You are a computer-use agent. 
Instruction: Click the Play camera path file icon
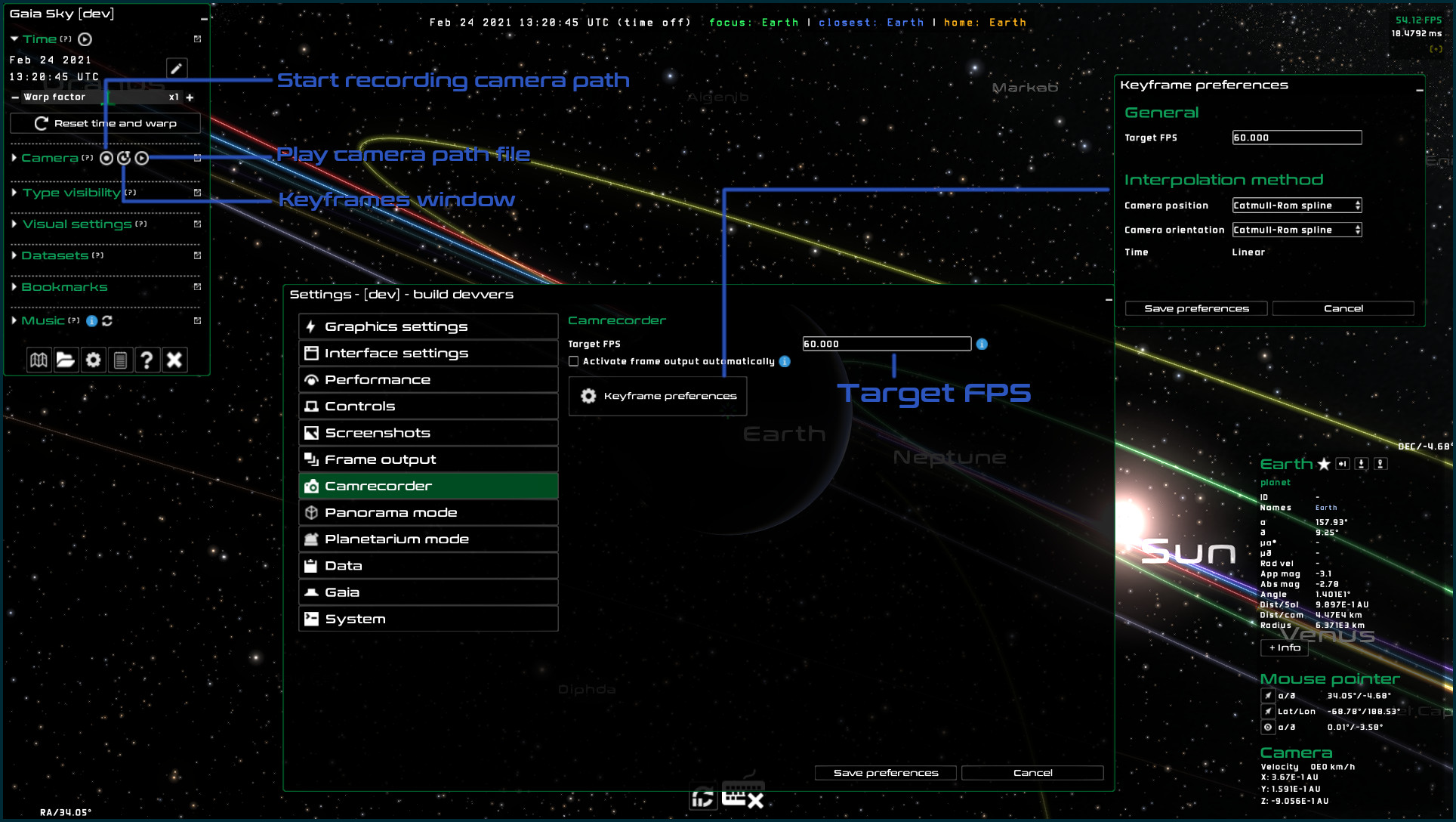(141, 158)
